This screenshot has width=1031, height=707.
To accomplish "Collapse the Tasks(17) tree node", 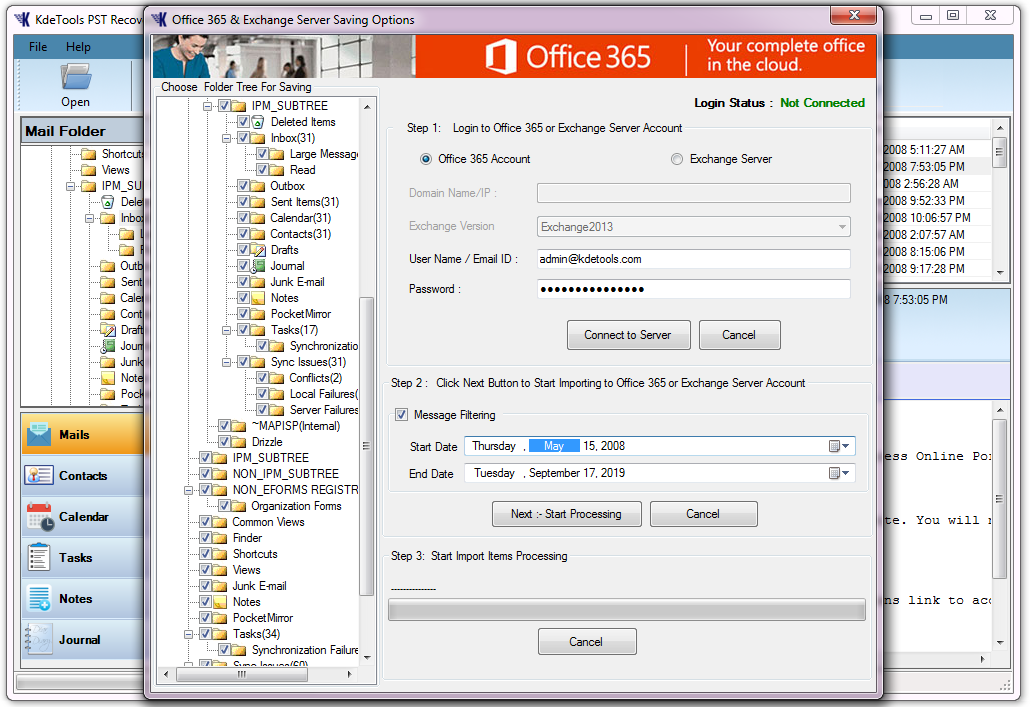I will (226, 330).
